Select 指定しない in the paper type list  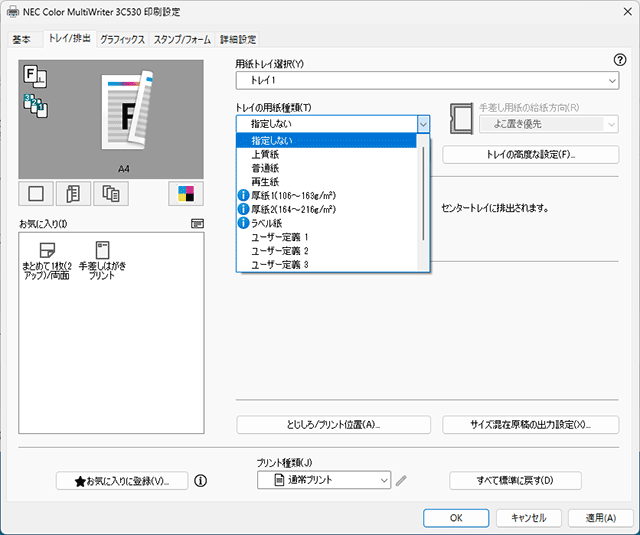327,141
